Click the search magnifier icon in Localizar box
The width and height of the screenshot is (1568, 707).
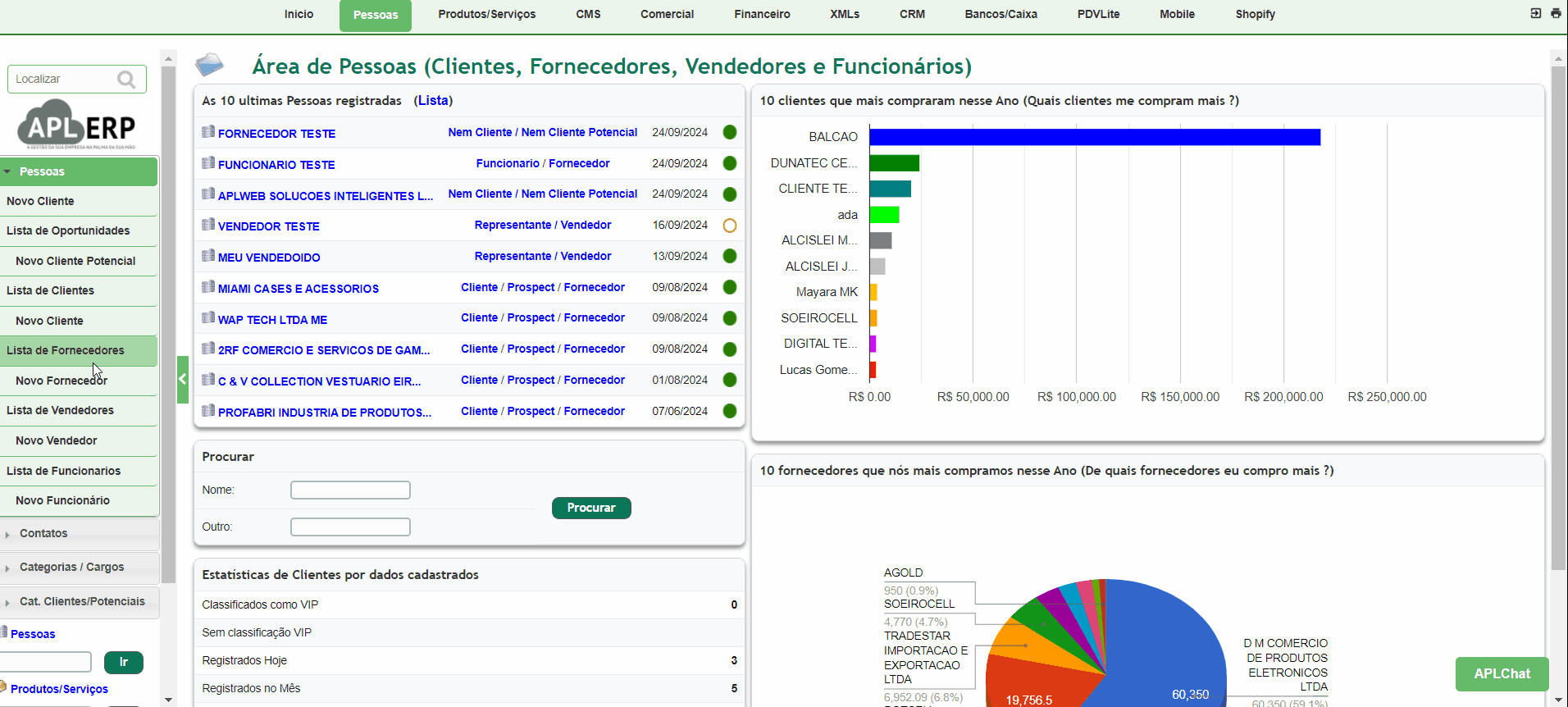126,80
